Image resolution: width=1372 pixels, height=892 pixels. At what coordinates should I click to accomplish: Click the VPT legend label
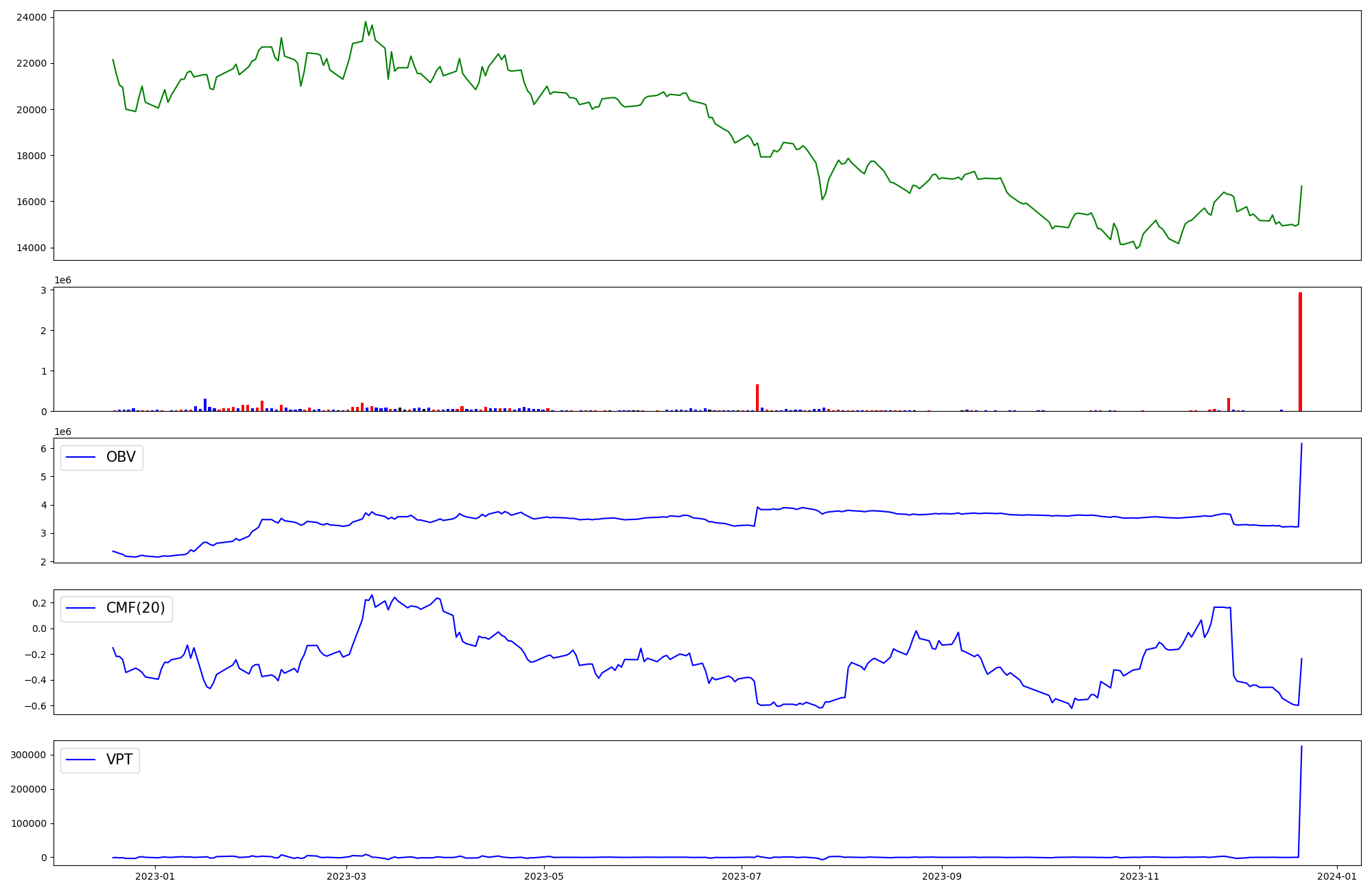119,760
